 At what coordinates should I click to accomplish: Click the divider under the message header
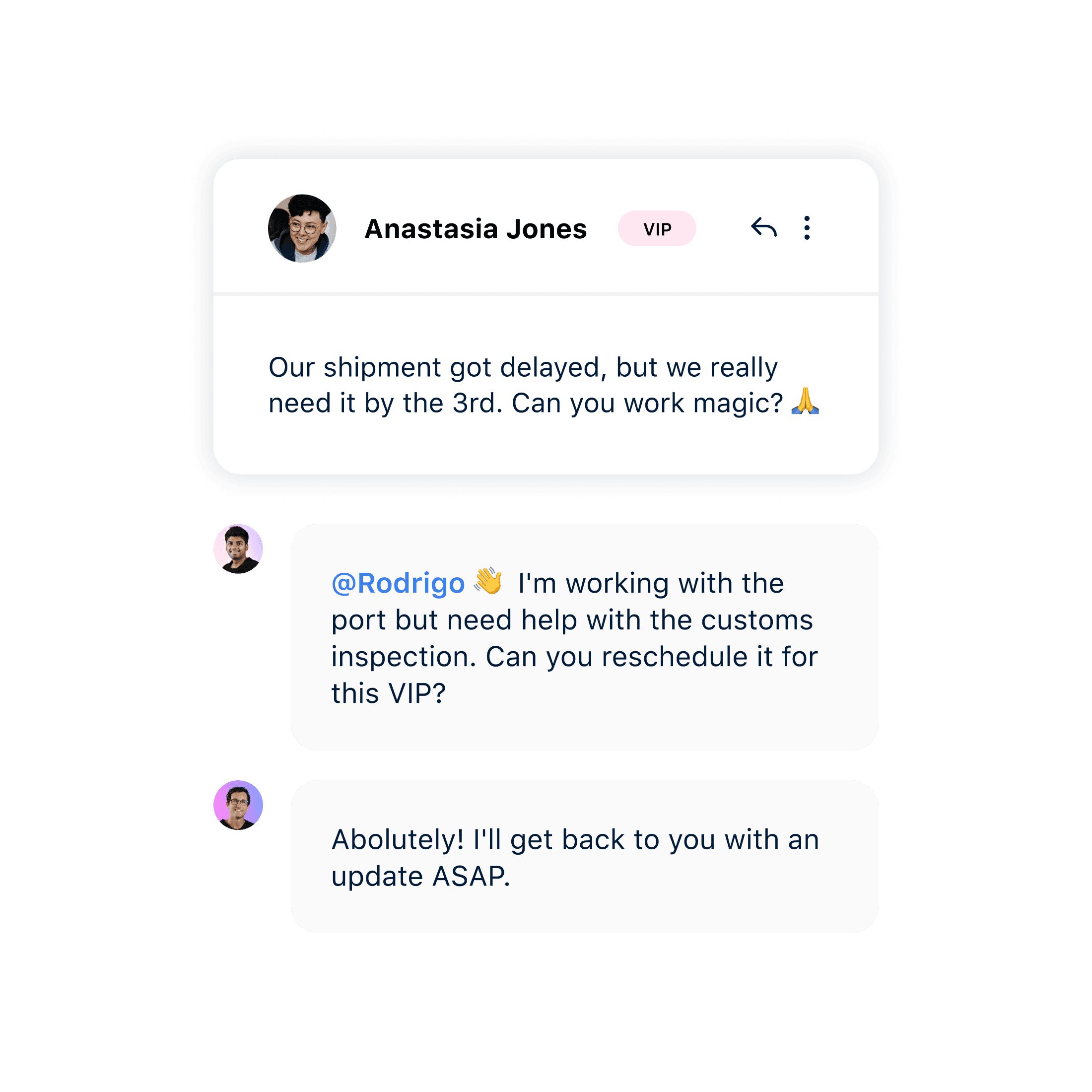(x=546, y=294)
